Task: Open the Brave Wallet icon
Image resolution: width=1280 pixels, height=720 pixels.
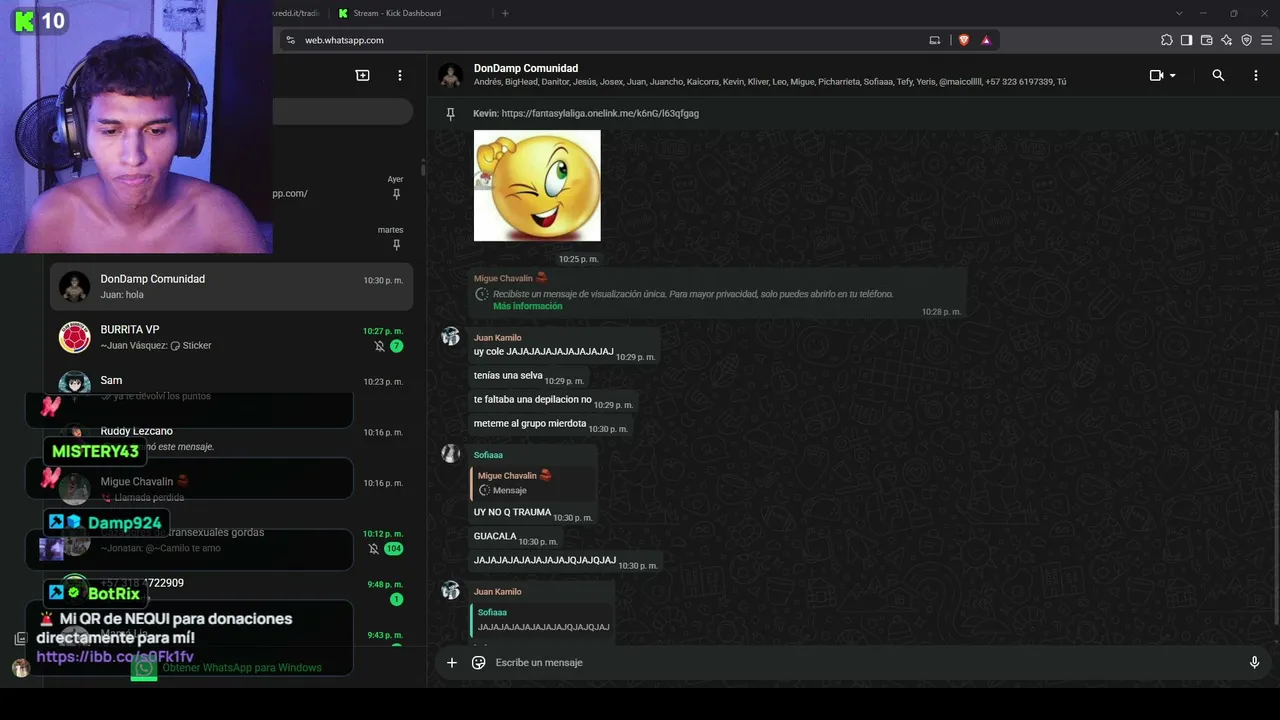Action: (x=1206, y=40)
